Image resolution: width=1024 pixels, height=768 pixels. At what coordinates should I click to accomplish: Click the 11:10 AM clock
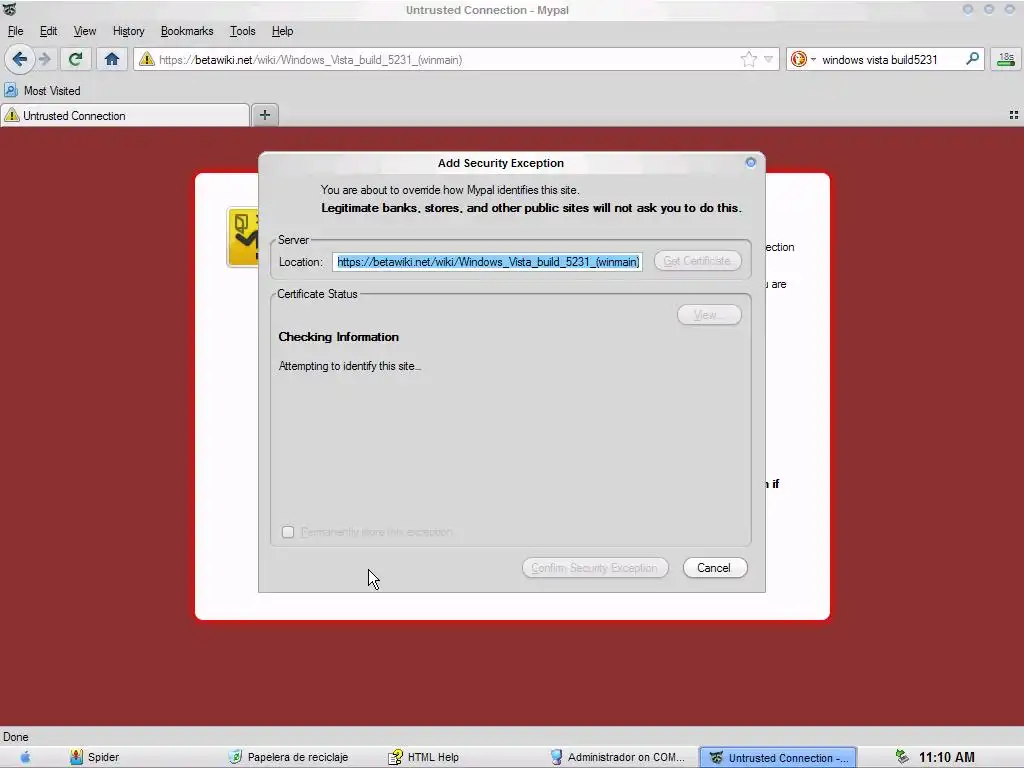pos(946,758)
